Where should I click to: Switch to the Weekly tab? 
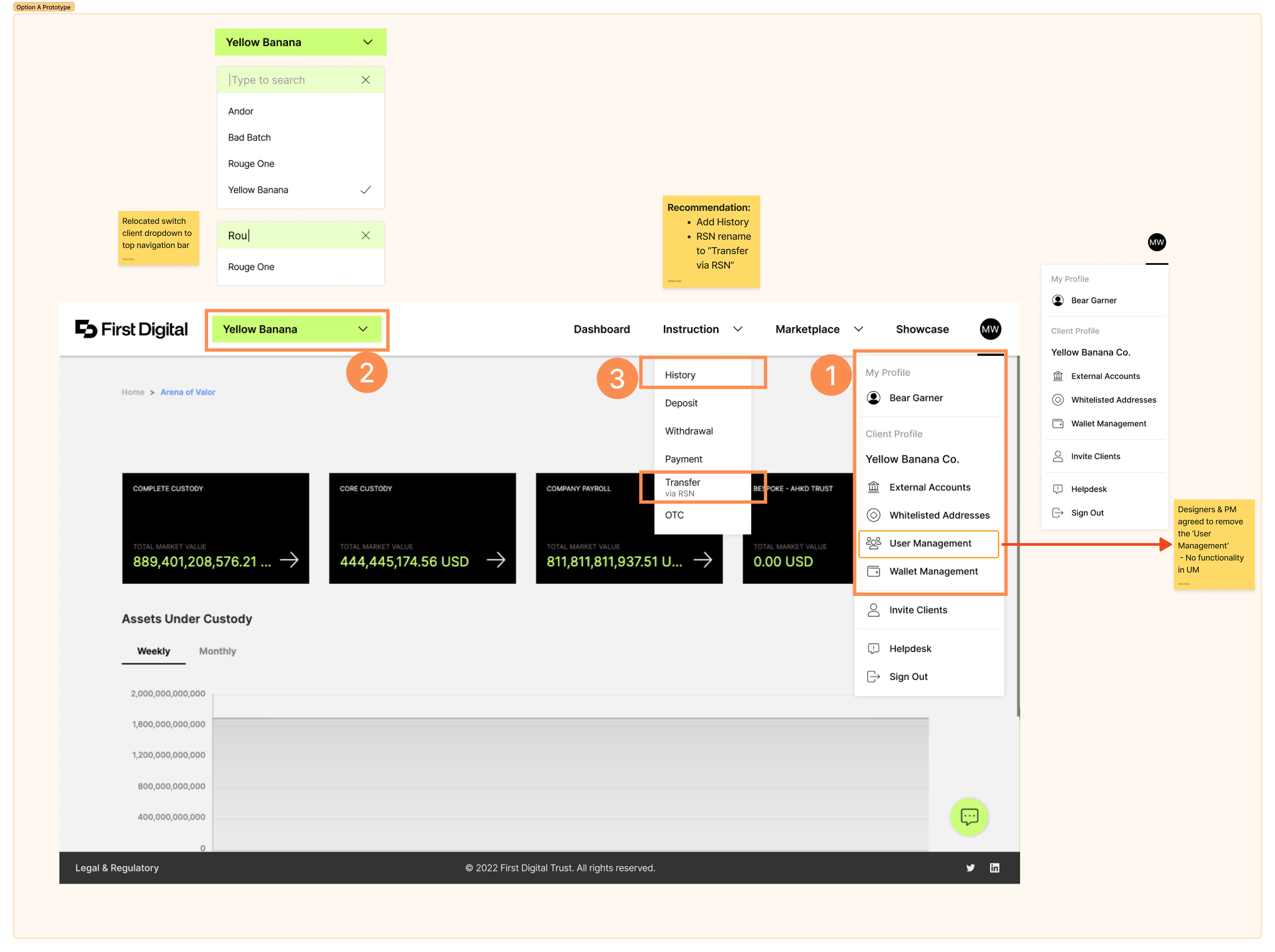153,651
